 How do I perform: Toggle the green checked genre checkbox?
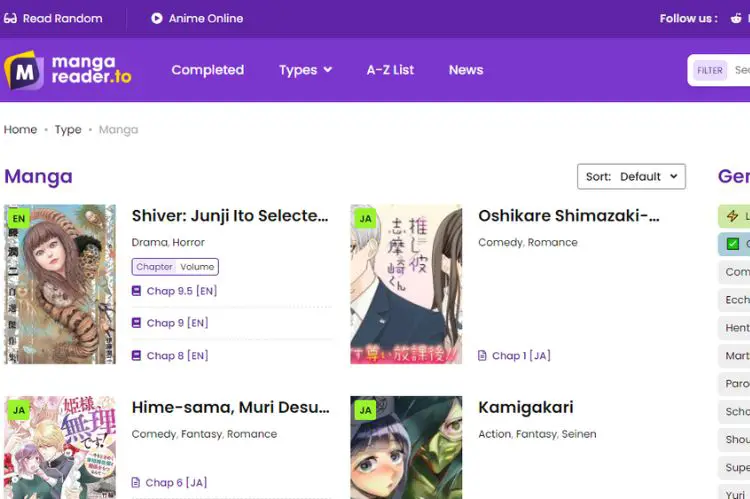pos(733,244)
